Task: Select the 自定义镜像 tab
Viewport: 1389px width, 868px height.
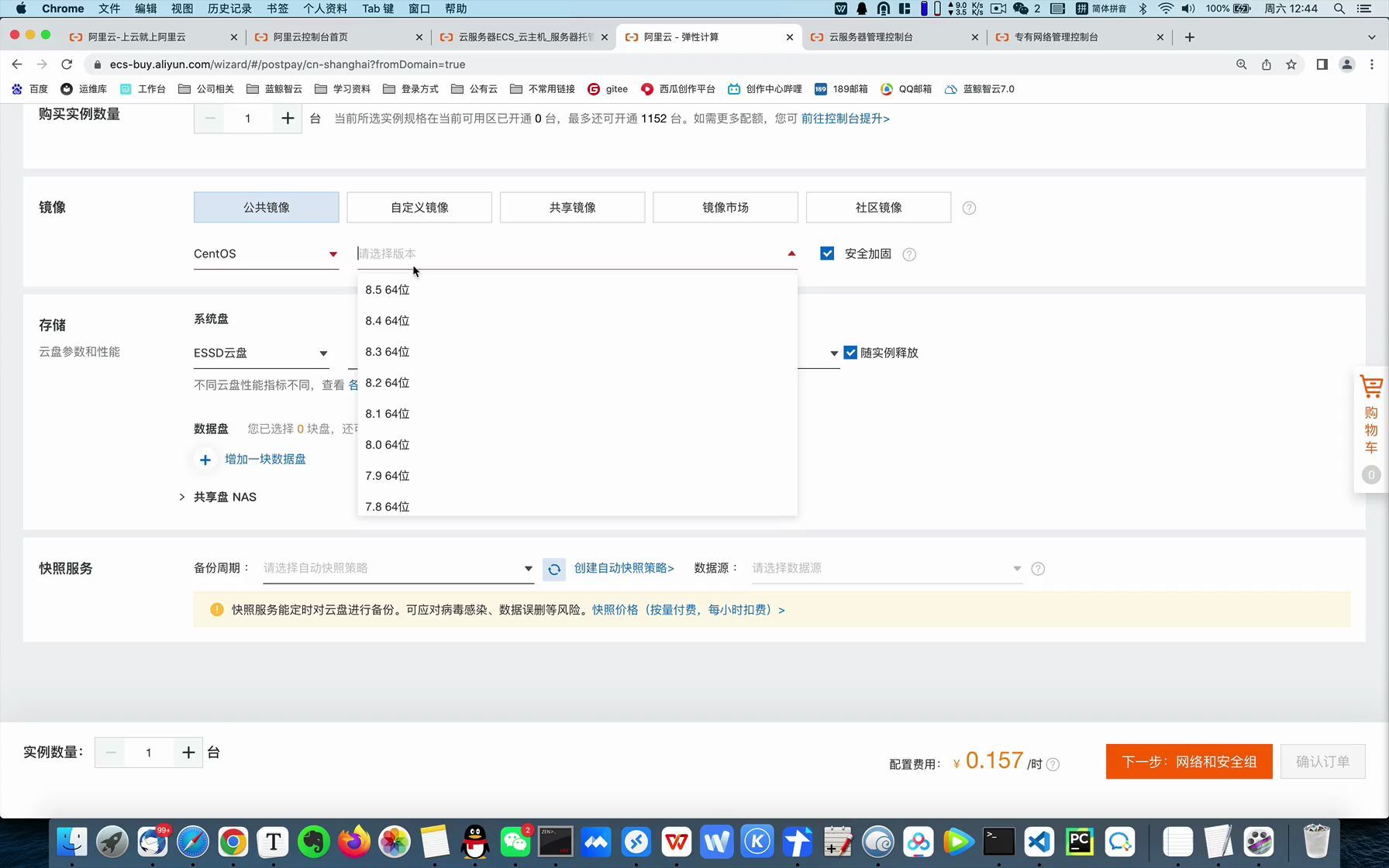Action: (x=419, y=208)
